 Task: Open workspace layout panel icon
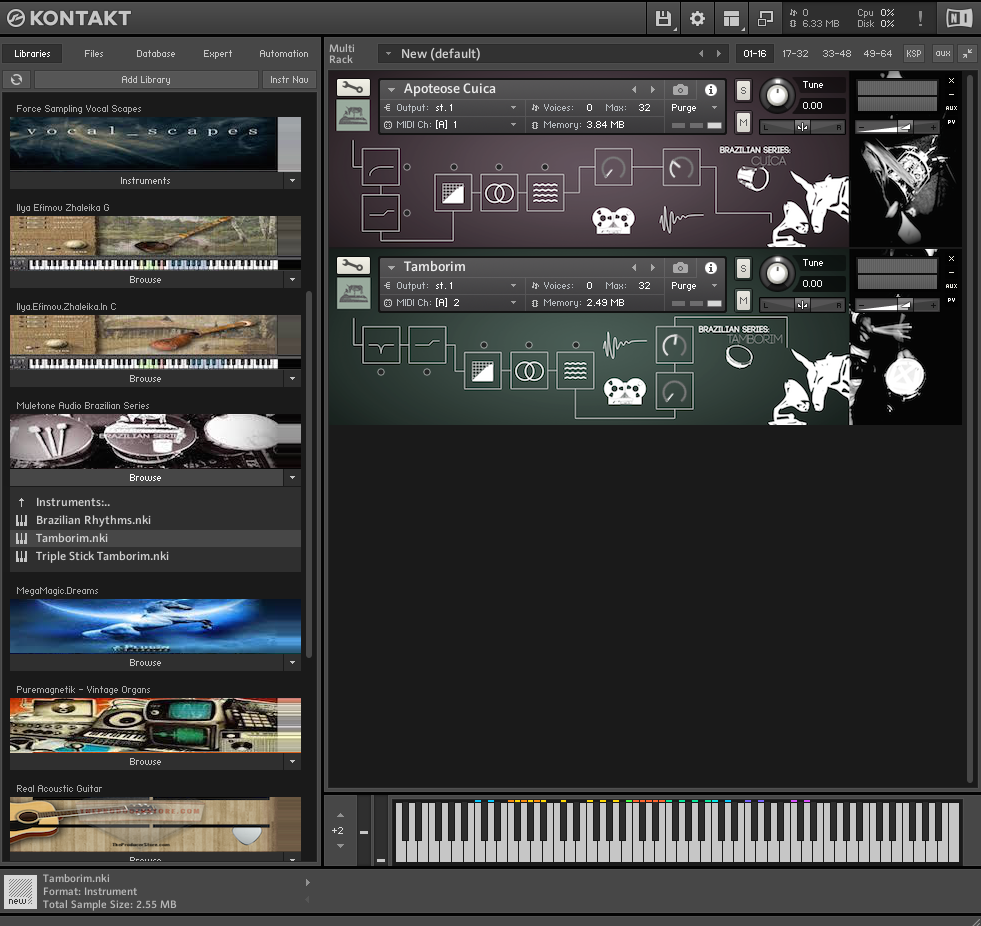click(x=731, y=19)
